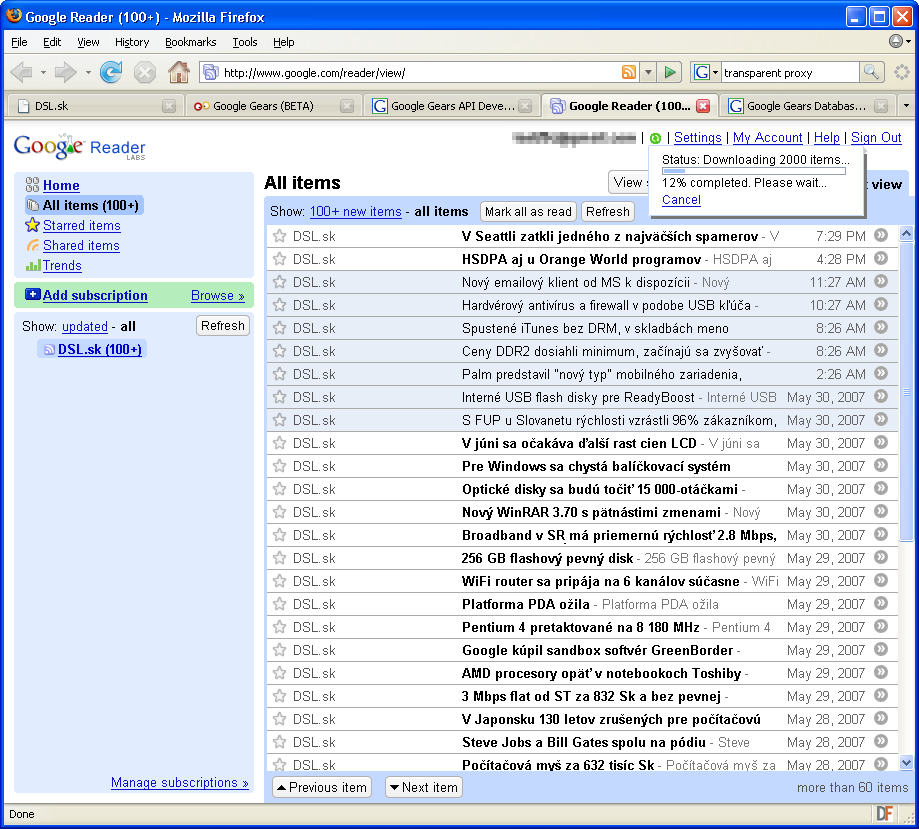Screen dimensions: 919x829
Task: Click the Google Reader logo
Action: tap(79, 147)
